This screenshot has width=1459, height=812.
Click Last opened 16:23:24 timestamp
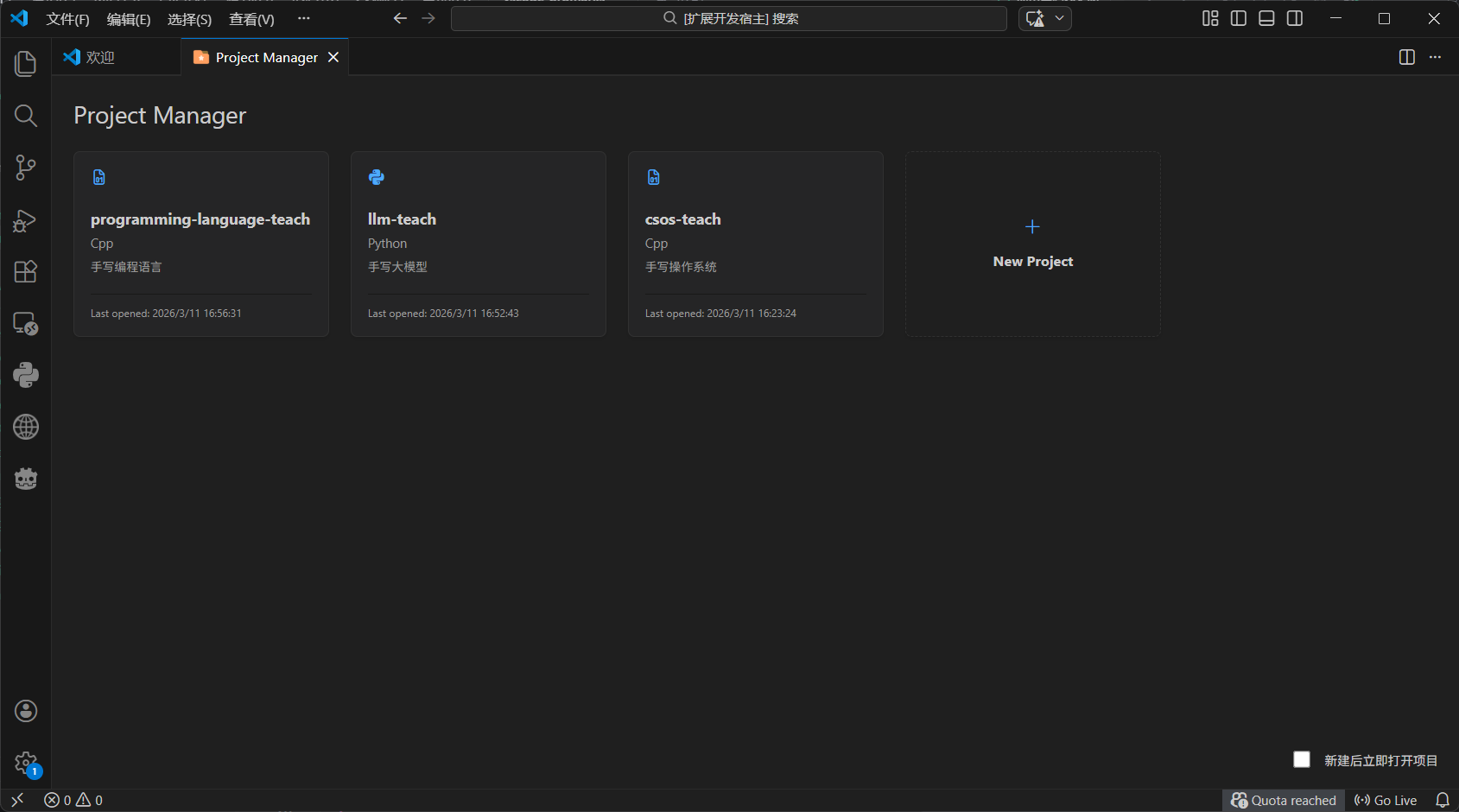pyautogui.click(x=720, y=314)
